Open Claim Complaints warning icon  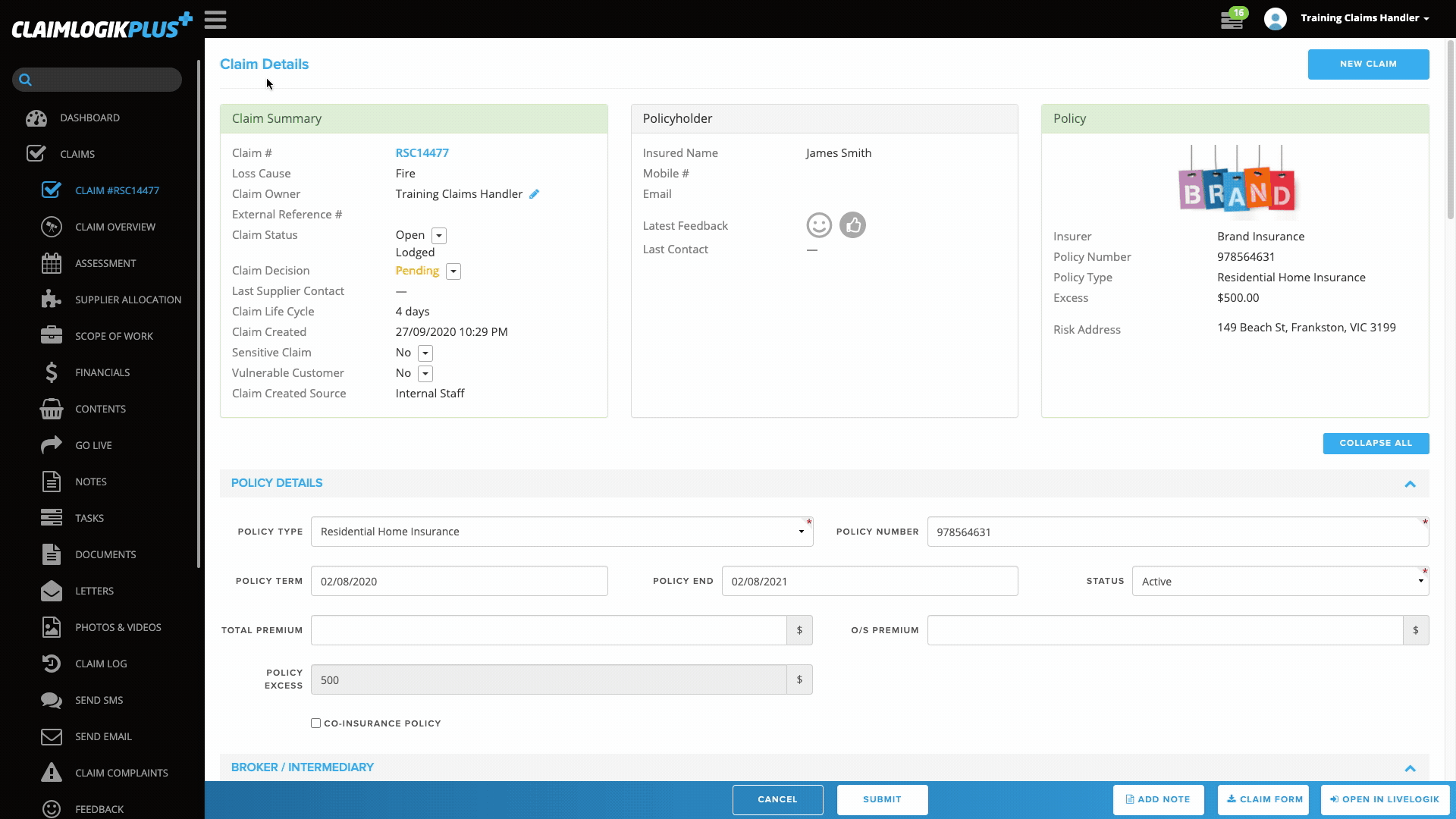52,773
